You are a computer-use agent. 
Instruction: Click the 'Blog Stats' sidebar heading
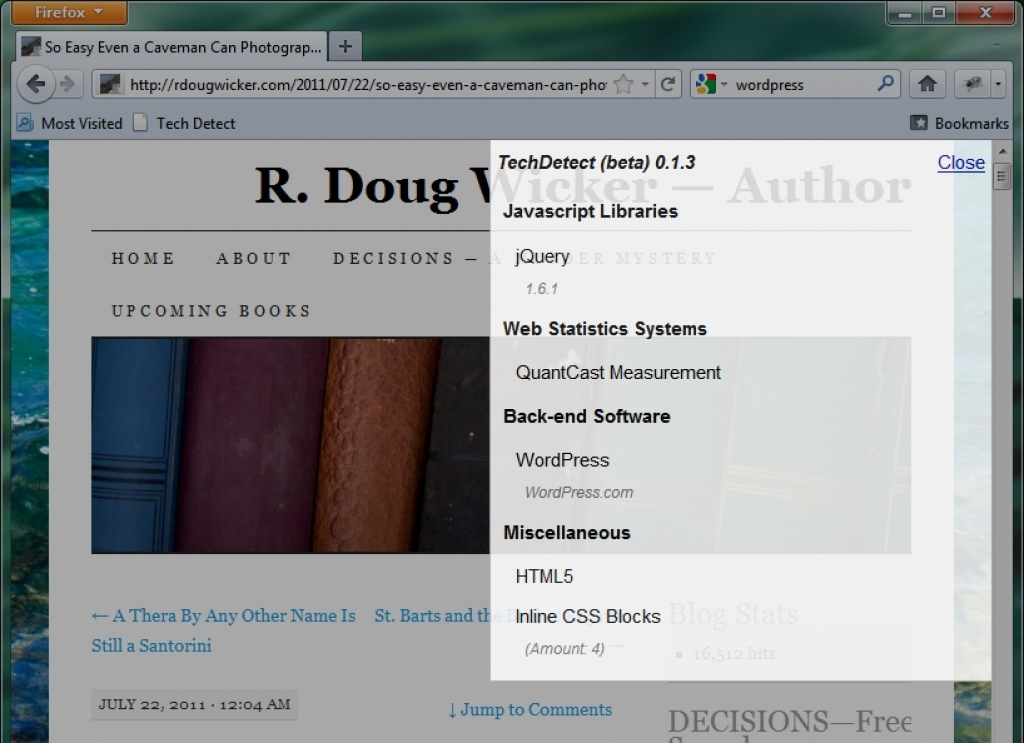click(x=733, y=614)
